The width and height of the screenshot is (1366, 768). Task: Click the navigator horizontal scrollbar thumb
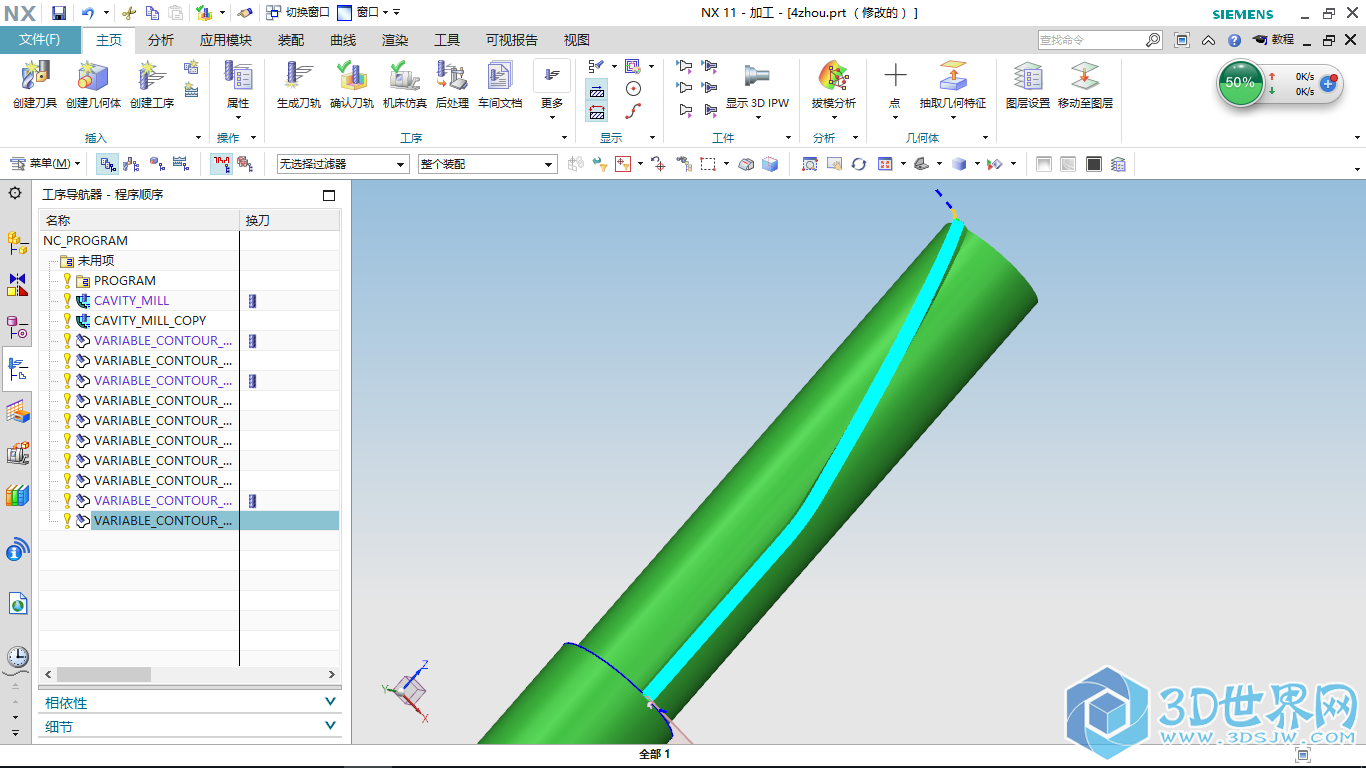[103, 675]
